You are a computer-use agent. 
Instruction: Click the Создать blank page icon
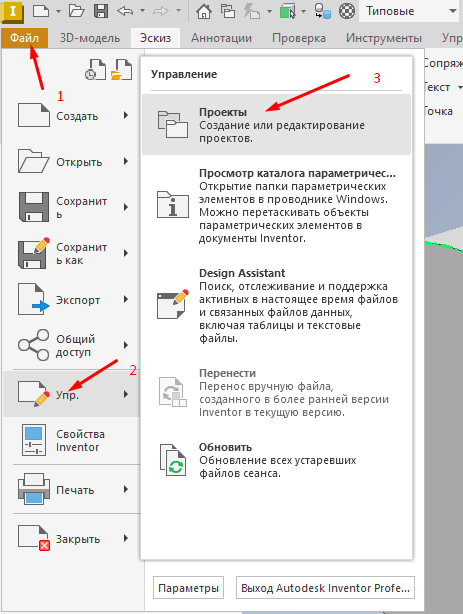click(x=34, y=115)
